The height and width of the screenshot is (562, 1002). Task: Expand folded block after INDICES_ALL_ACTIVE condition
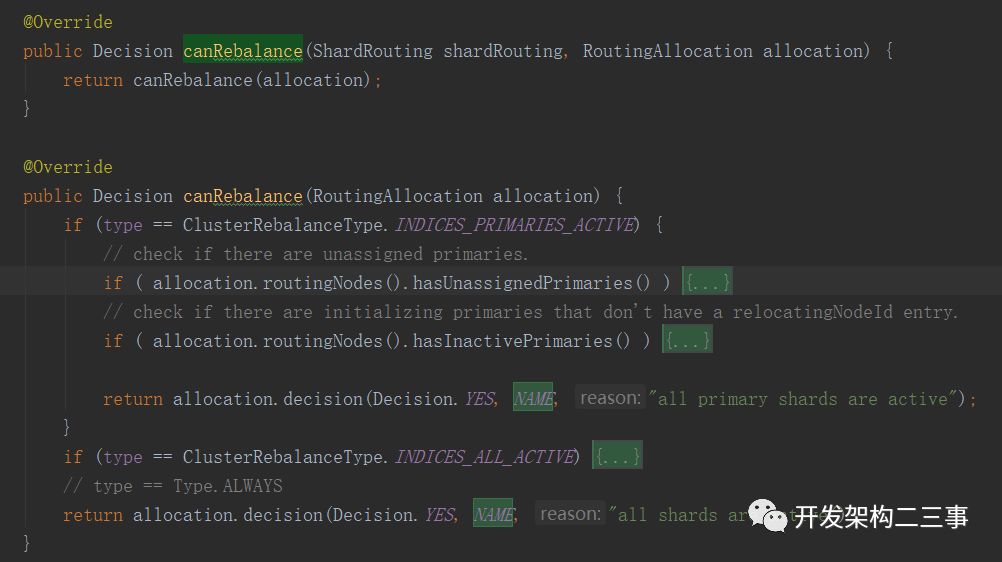[x=617, y=455]
